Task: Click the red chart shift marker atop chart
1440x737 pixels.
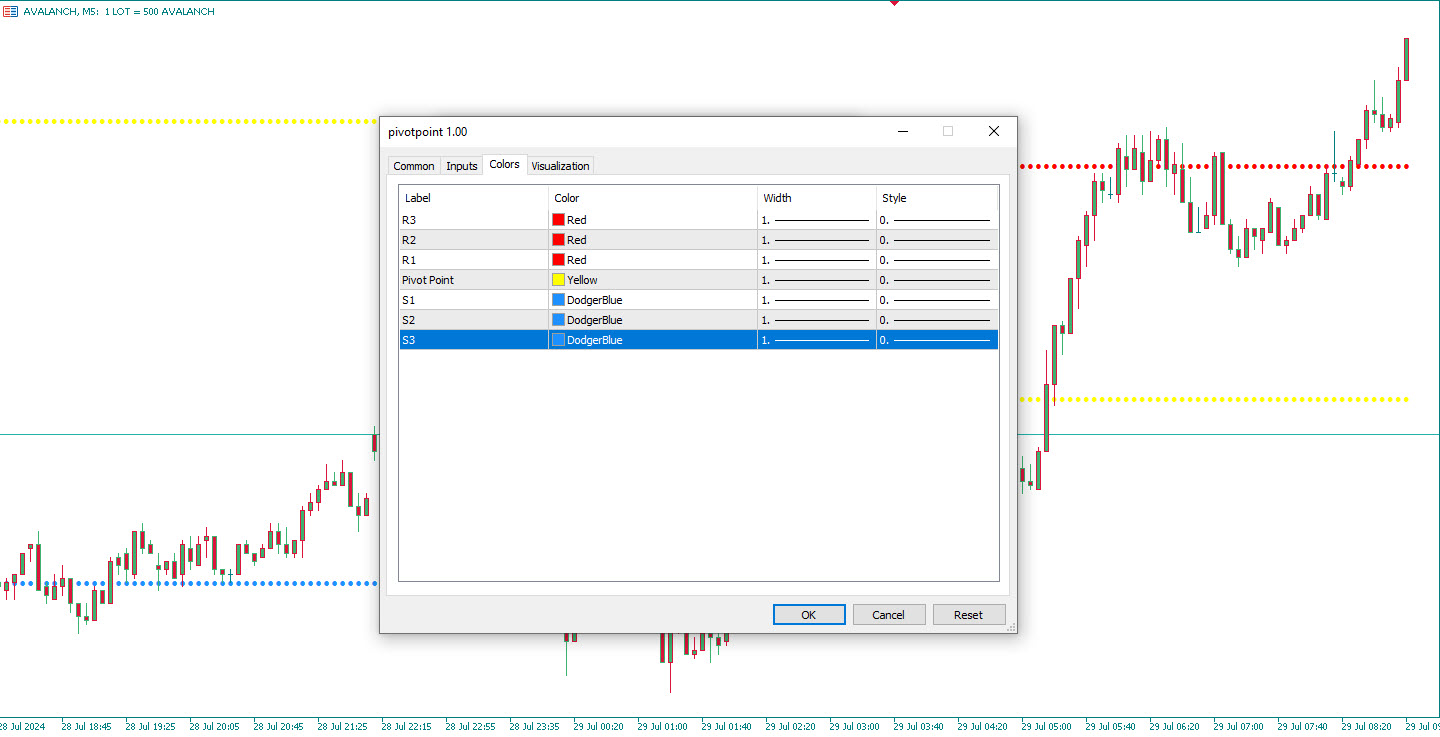Action: pos(894,3)
